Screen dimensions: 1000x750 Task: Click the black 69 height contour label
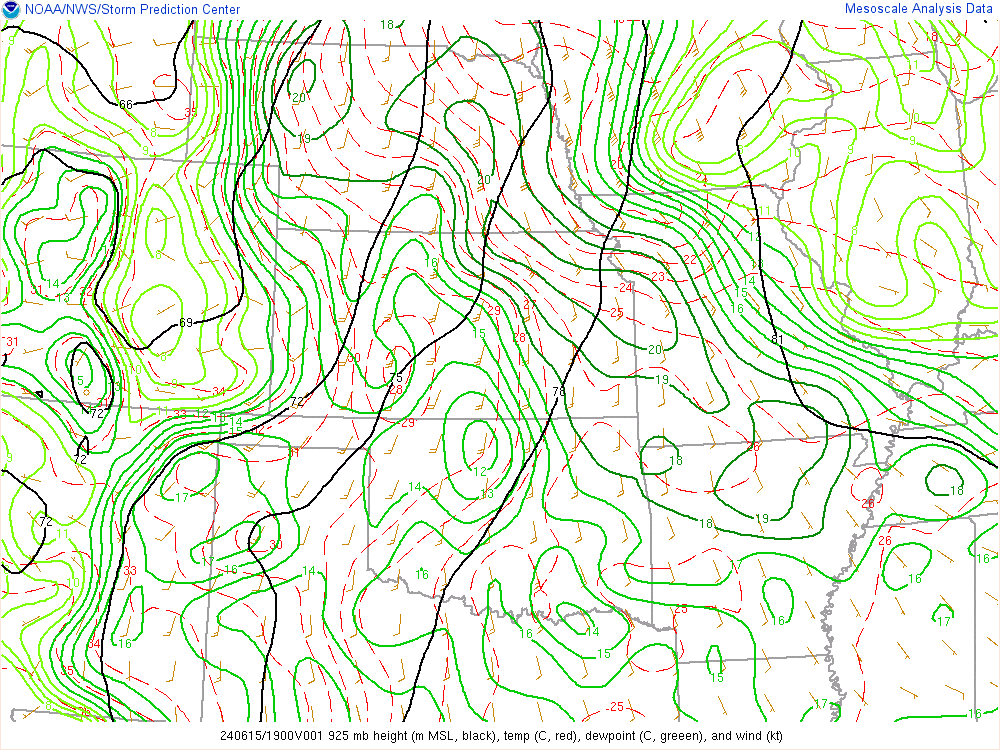[186, 322]
